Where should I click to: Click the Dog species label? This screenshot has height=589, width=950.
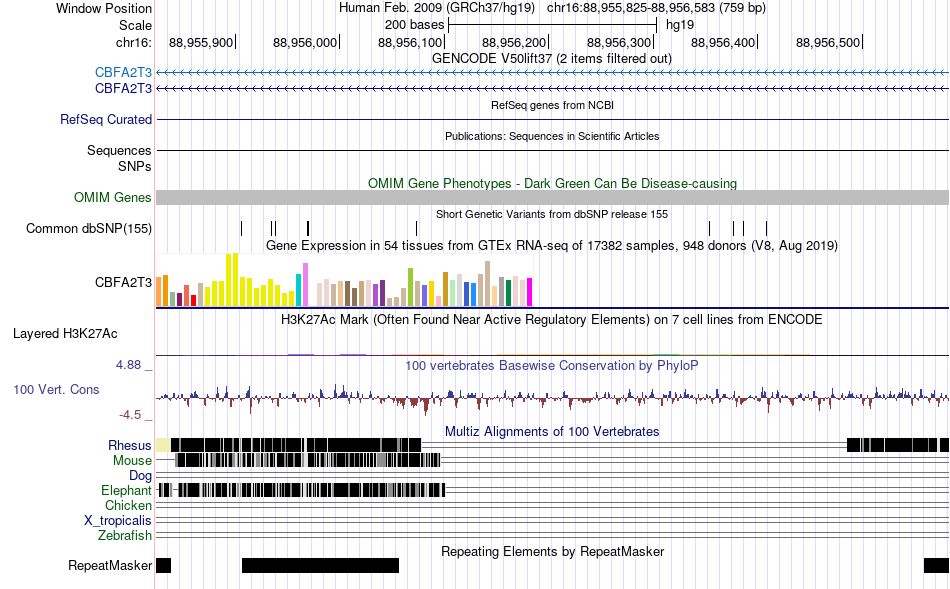coord(140,476)
